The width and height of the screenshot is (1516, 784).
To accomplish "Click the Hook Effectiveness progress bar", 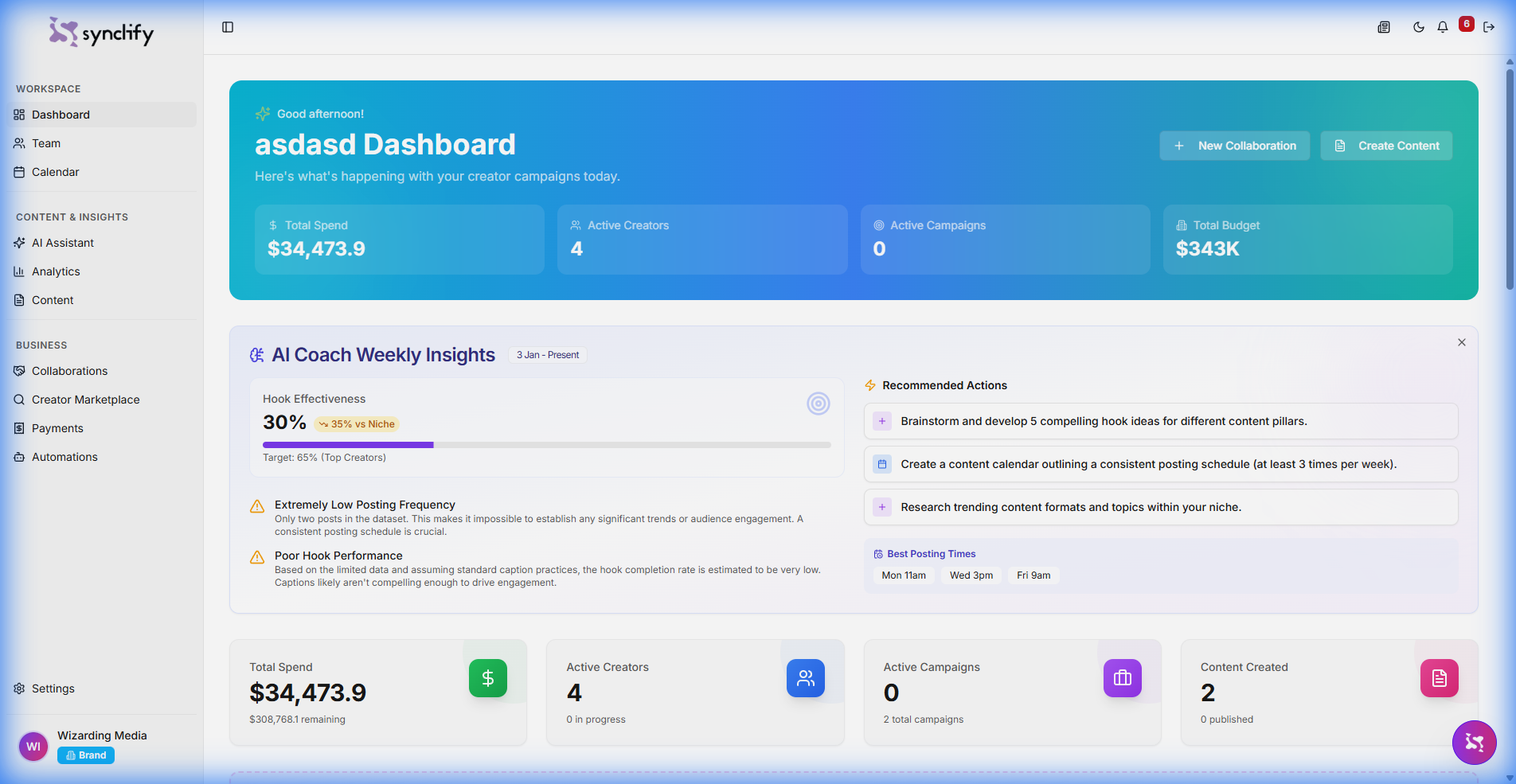I will click(x=546, y=444).
